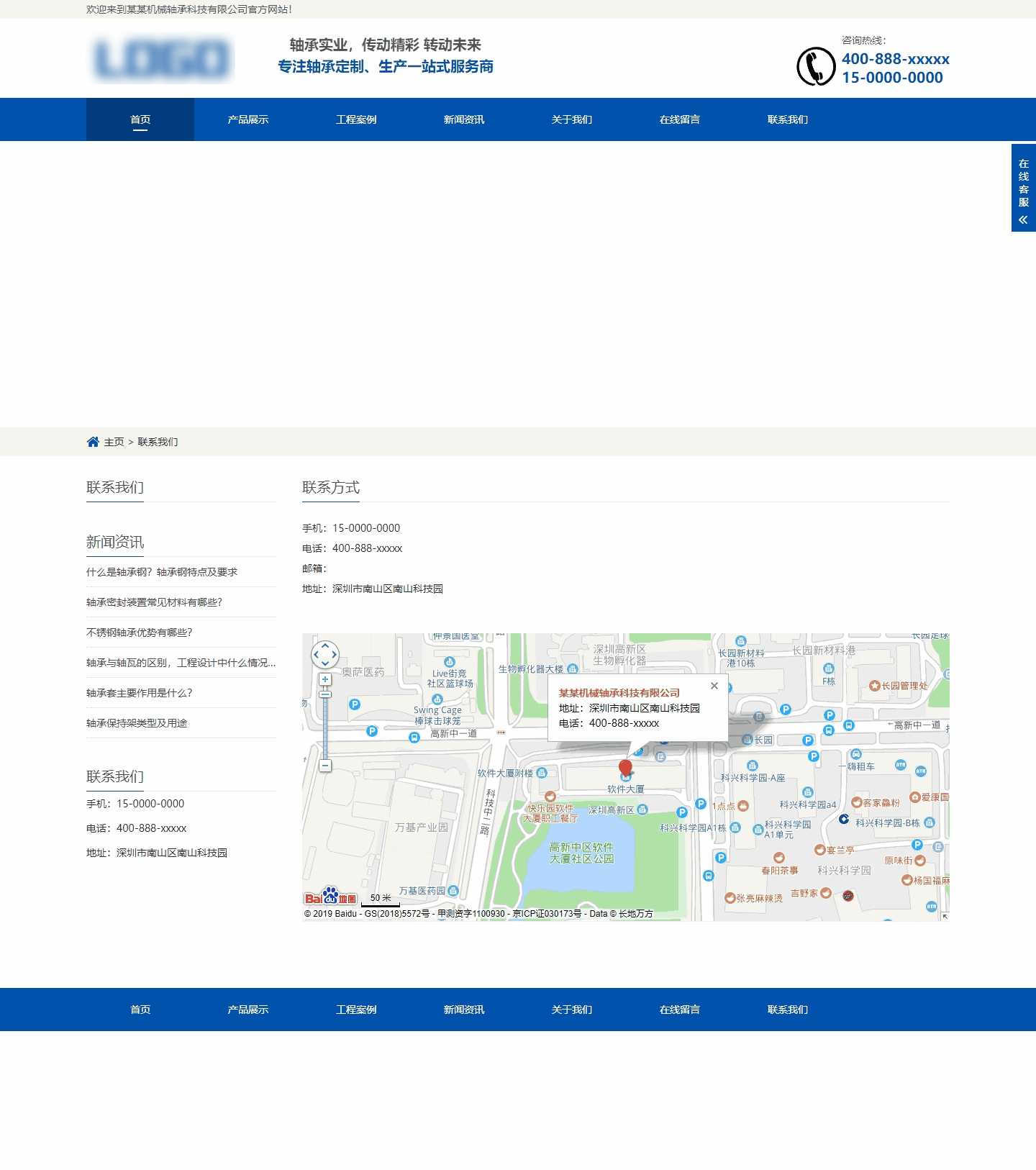Viewport: 1036px width, 1170px height.
Task: Click company name in map popup
Action: [619, 693]
